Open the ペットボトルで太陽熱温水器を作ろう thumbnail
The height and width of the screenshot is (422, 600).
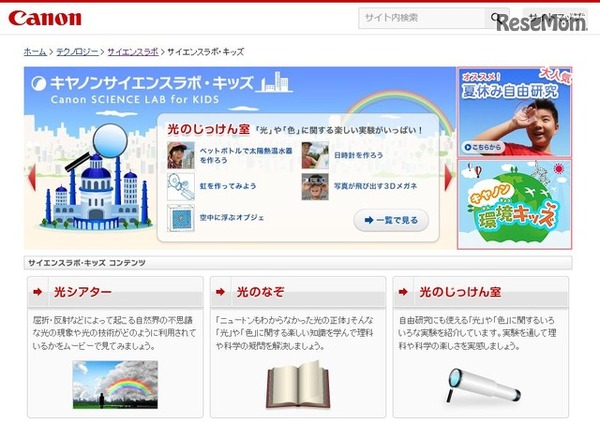(x=181, y=155)
